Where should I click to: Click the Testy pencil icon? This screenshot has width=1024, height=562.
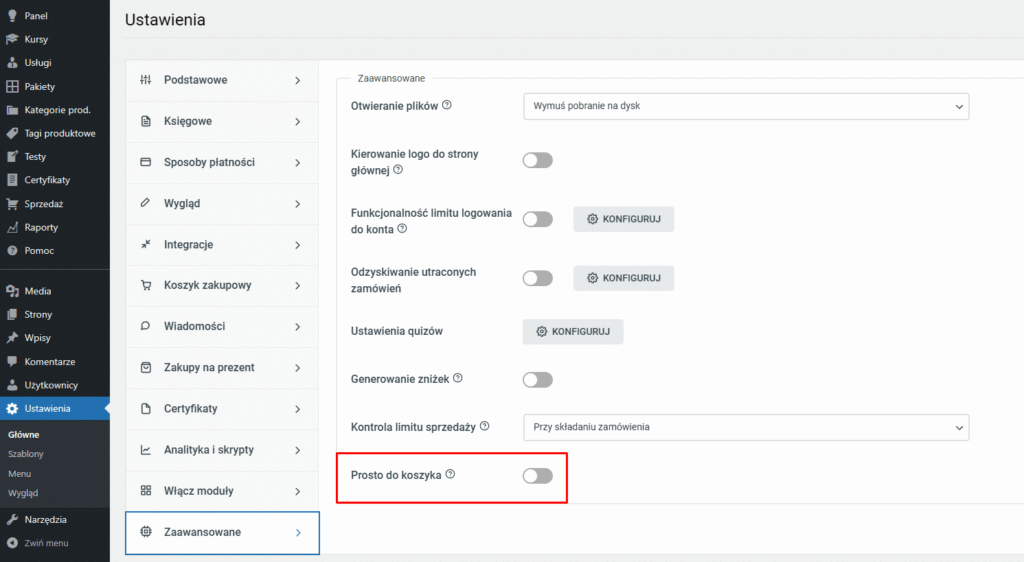(12, 157)
